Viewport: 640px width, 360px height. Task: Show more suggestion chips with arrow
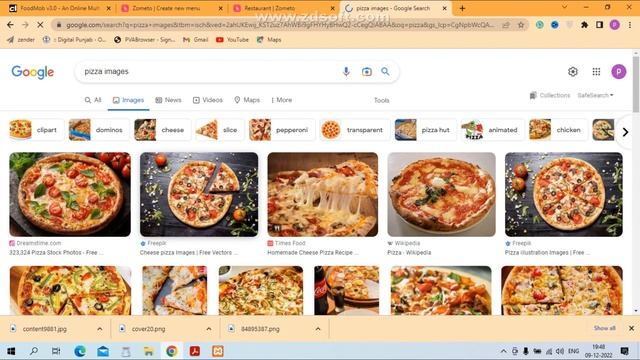click(625, 132)
